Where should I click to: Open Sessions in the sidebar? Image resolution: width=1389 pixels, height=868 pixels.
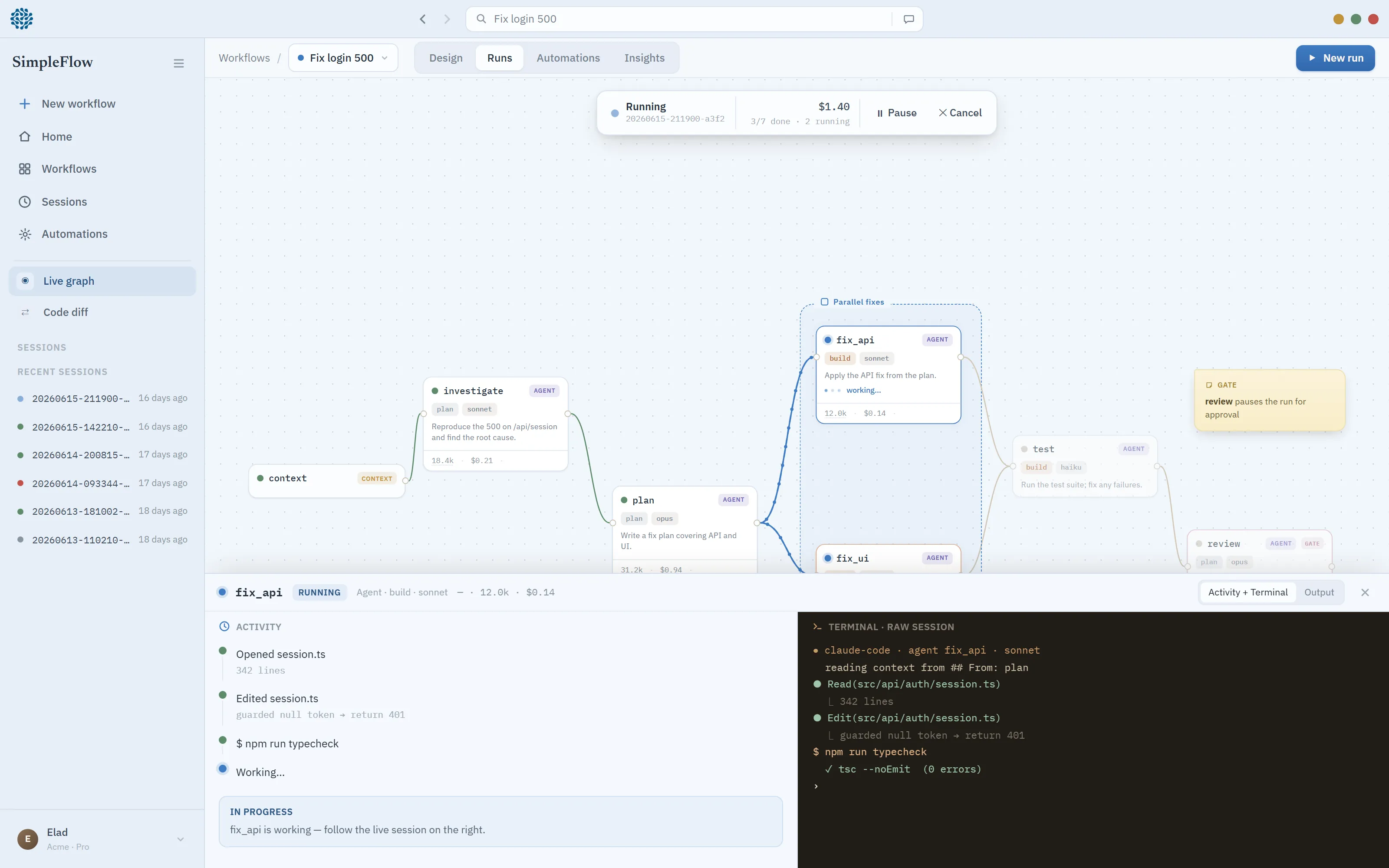point(102,202)
